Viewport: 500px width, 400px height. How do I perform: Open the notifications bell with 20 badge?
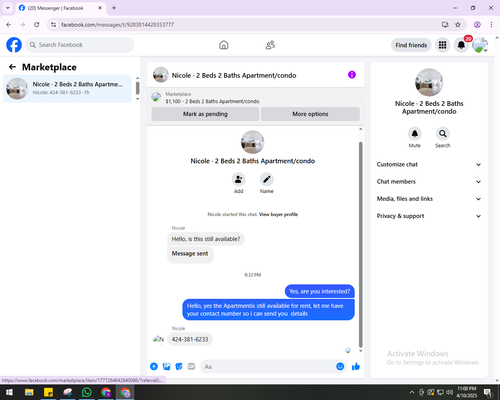[461, 45]
